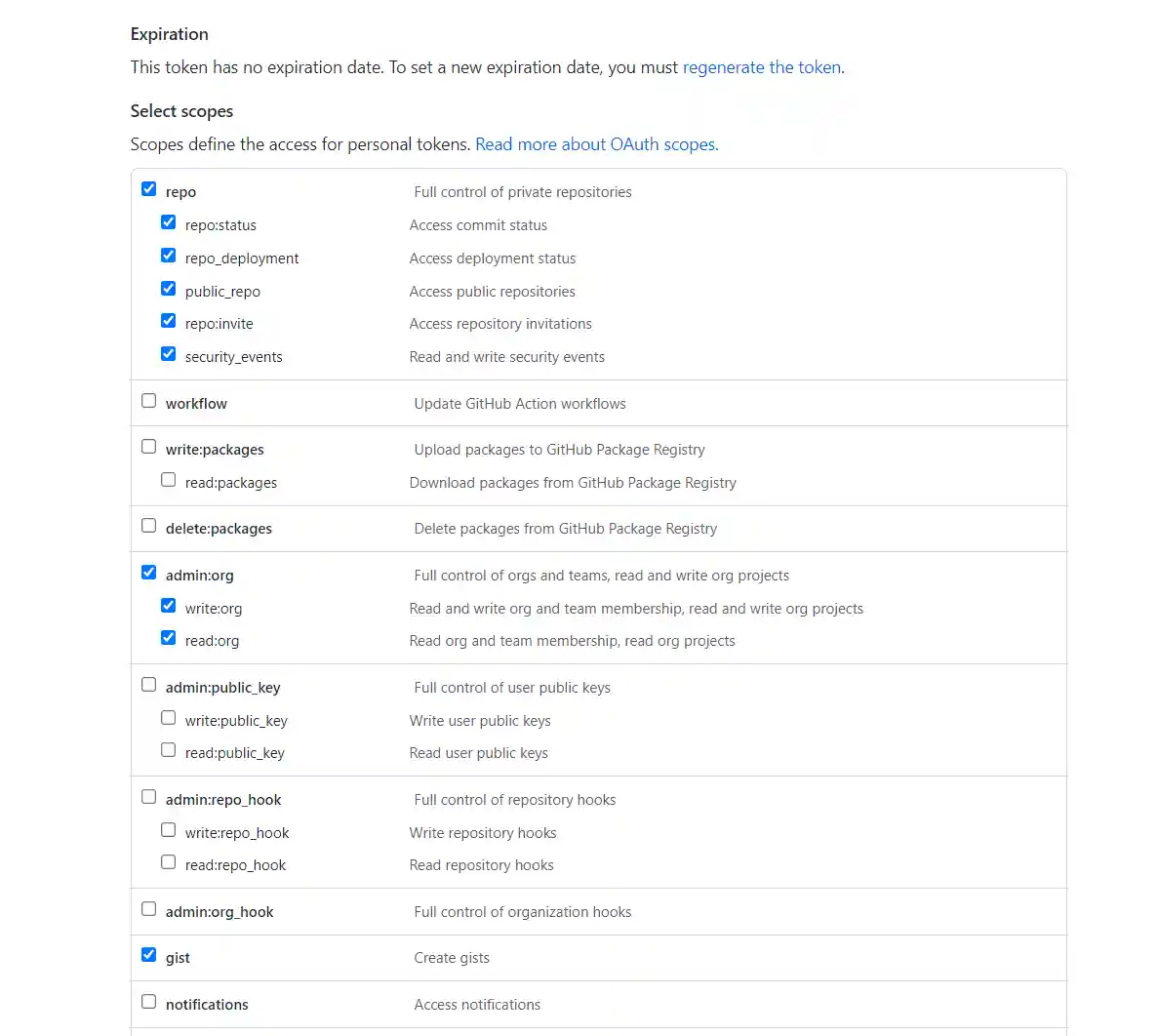Disable the repo_deployment scope
This screenshot has width=1158, height=1036.
click(168, 256)
